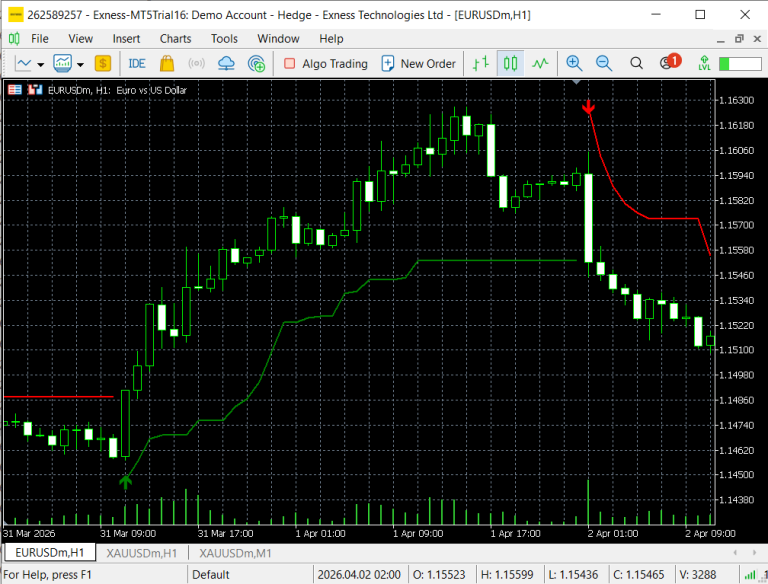768x584 pixels.
Task: Open the File menu
Action: click(40, 39)
